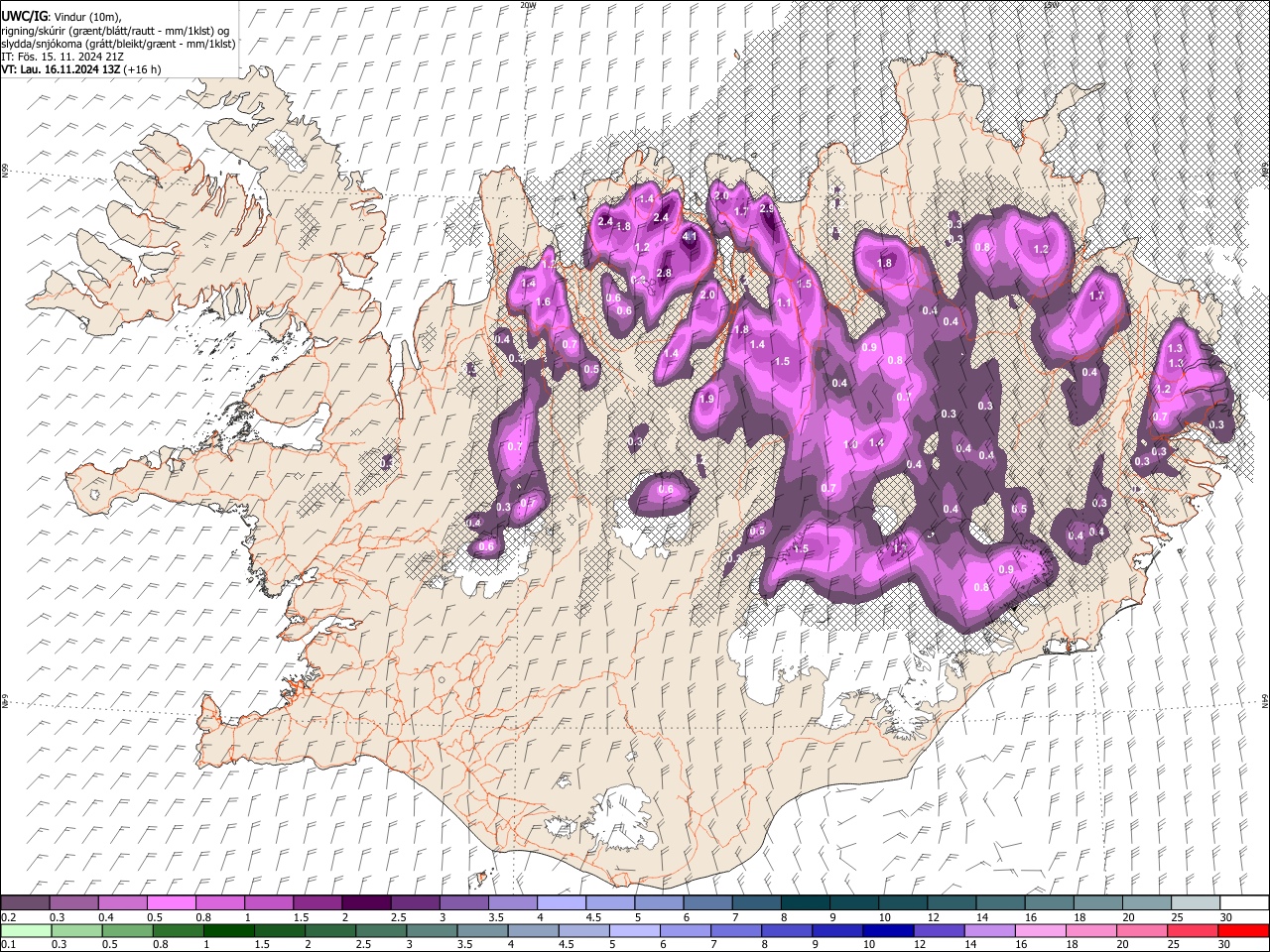Click the 'VT: Lau. 16.11.2024 13Z (+16 h)' line
1270x952 pixels.
pyautogui.click(x=81, y=69)
